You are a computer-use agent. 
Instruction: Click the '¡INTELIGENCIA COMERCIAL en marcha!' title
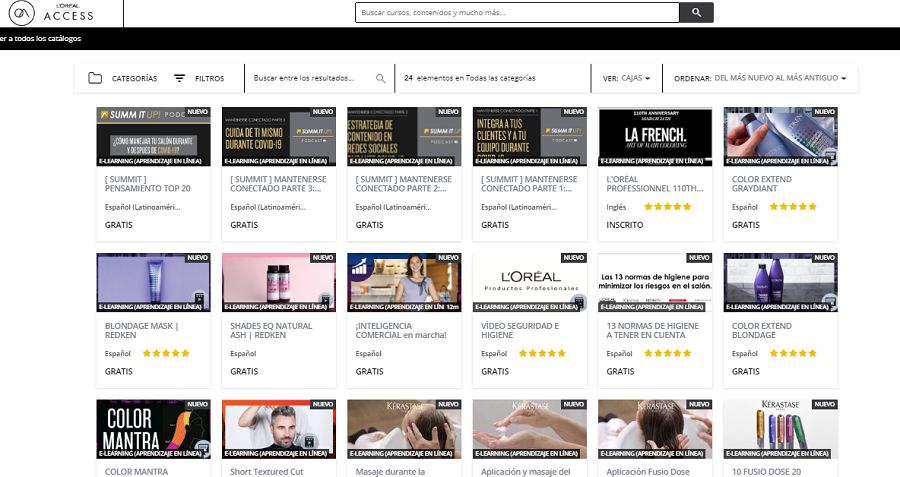coord(401,330)
